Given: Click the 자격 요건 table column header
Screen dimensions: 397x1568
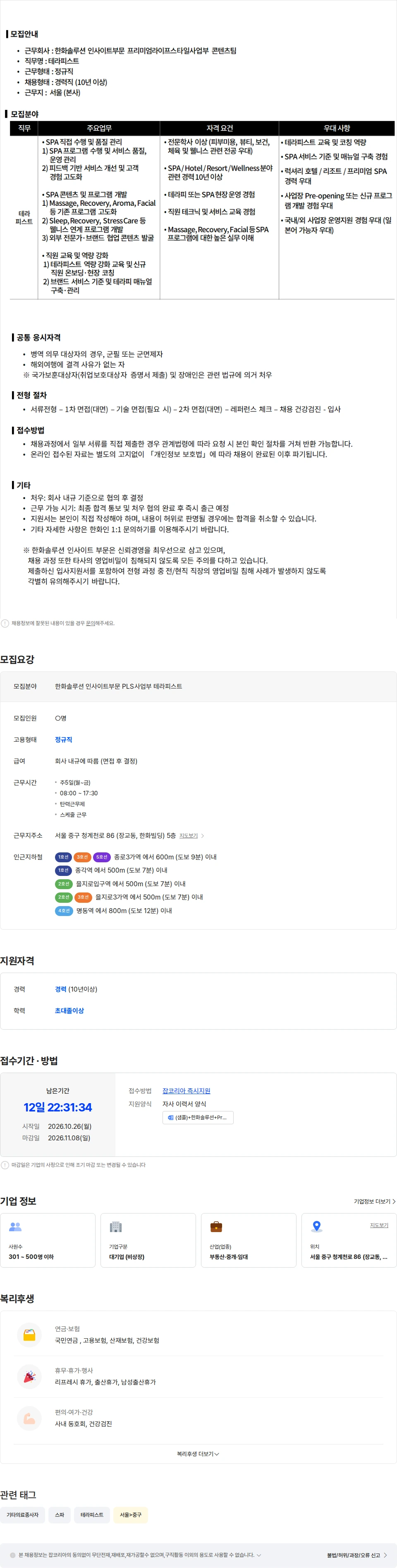Looking at the screenshot, I should coord(219,128).
